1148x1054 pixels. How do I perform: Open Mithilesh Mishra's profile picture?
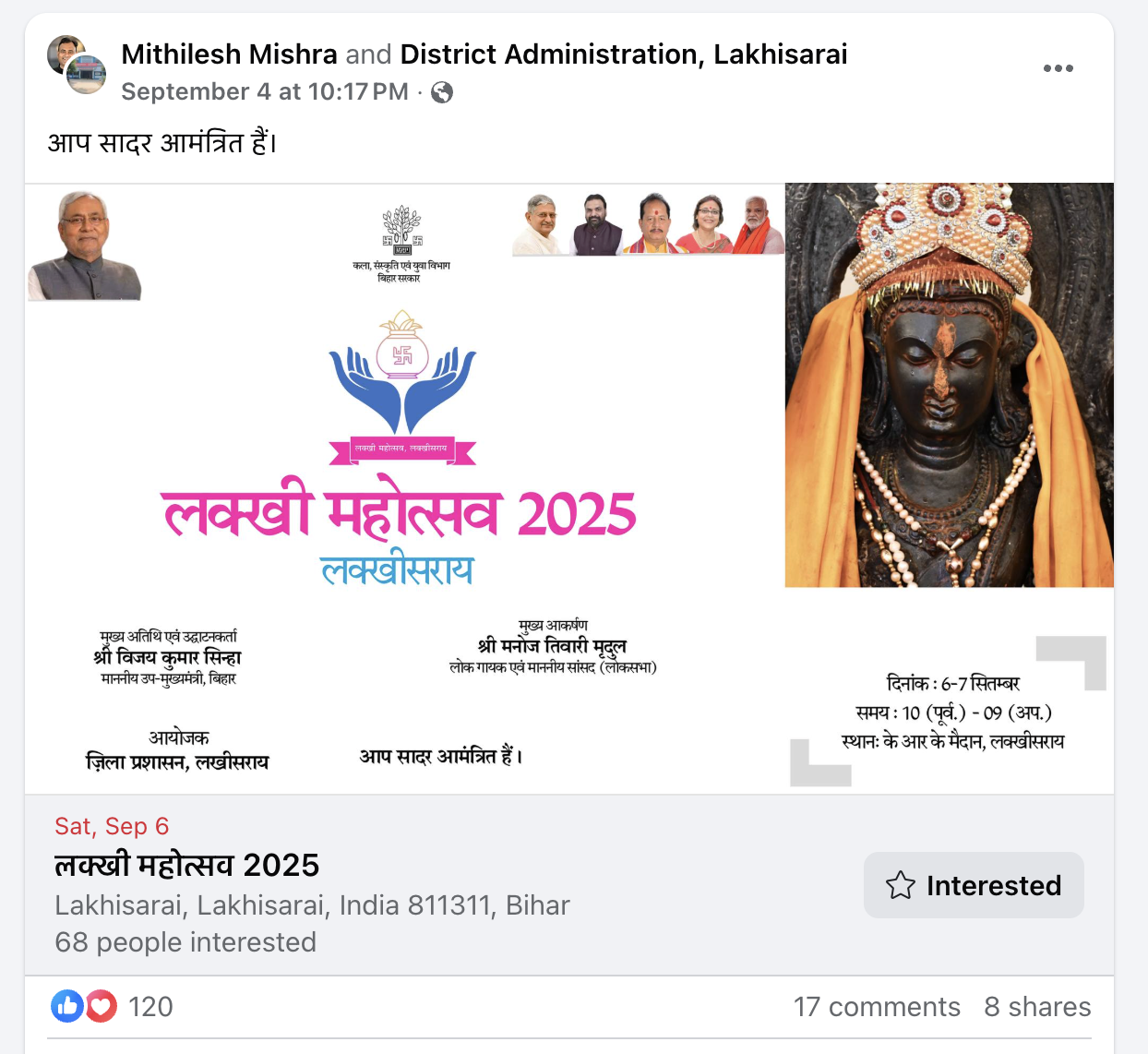click(65, 54)
